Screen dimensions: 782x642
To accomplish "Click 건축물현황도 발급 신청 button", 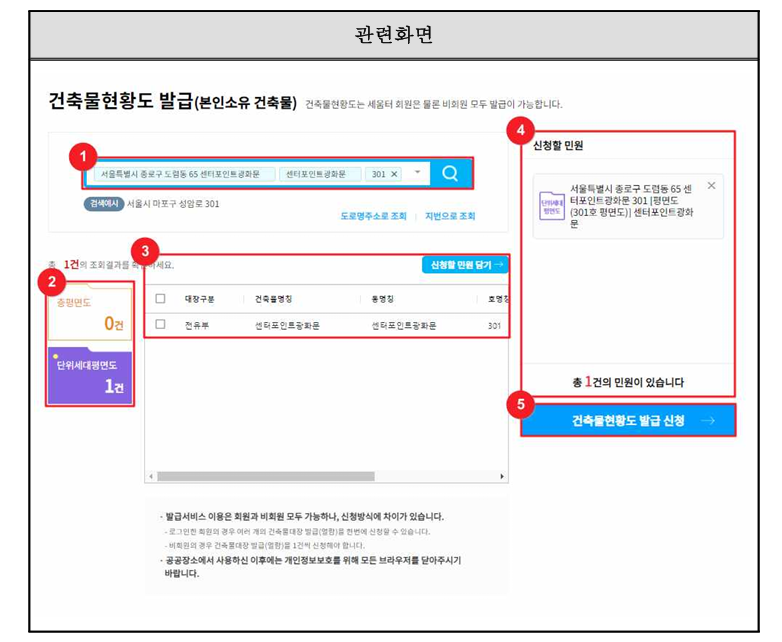I will coord(628,421).
